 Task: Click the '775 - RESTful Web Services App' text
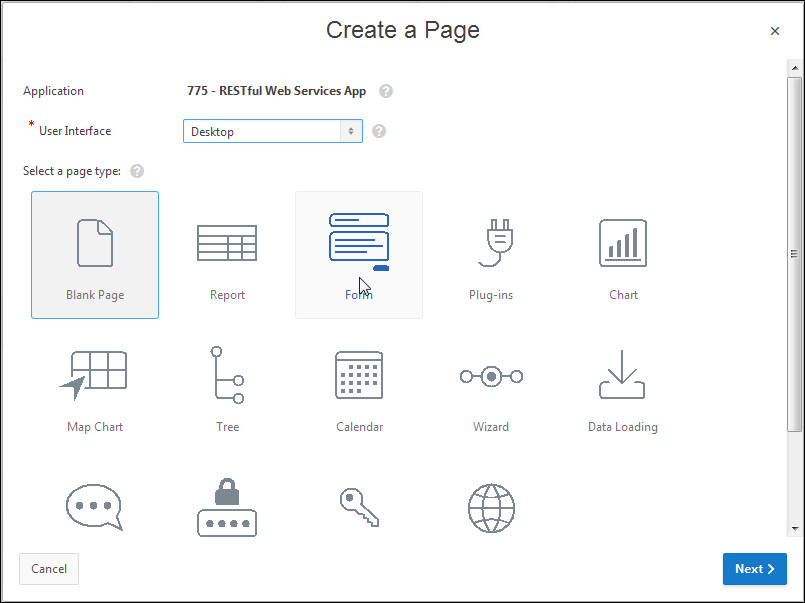(276, 91)
